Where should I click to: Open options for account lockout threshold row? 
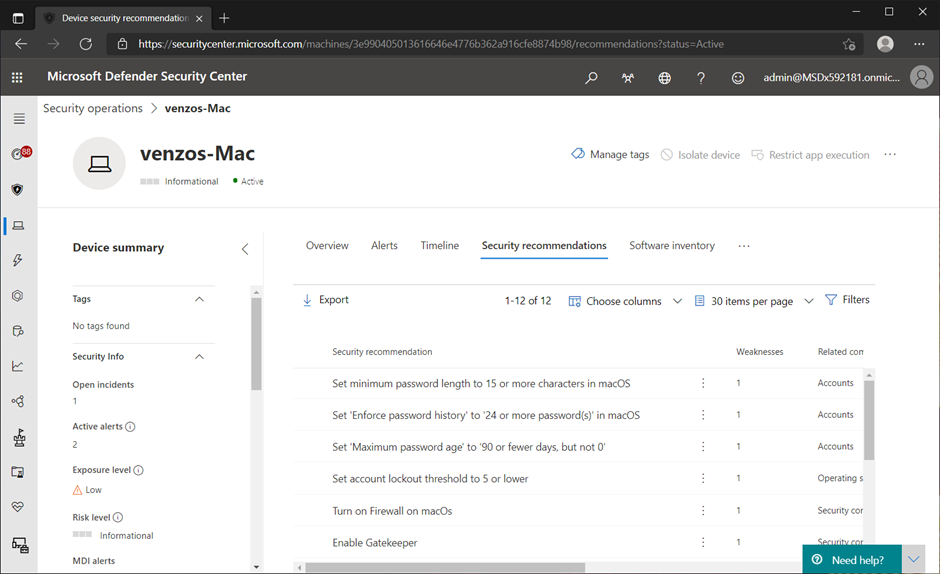coord(703,478)
